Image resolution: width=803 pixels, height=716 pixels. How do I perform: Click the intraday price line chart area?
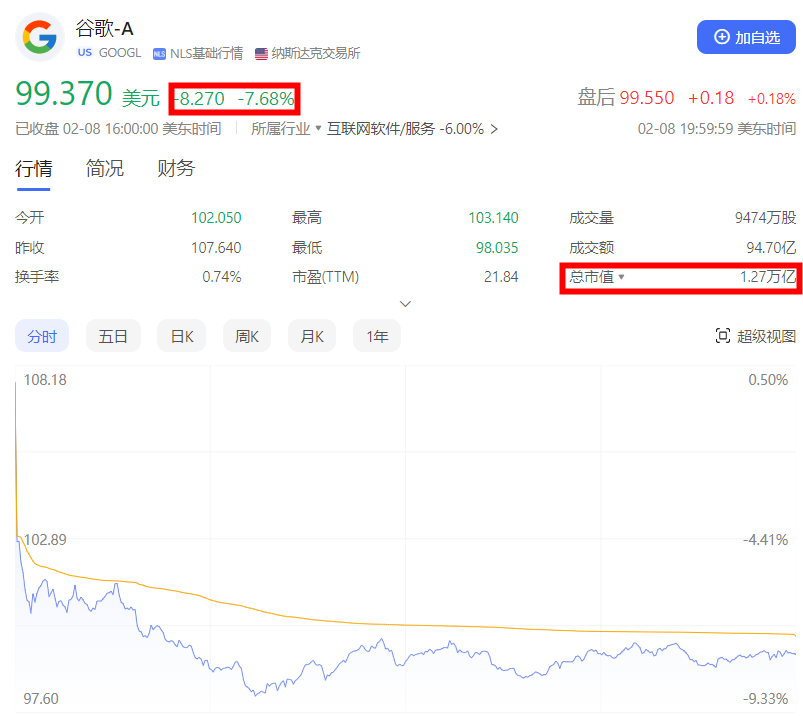pos(405,538)
